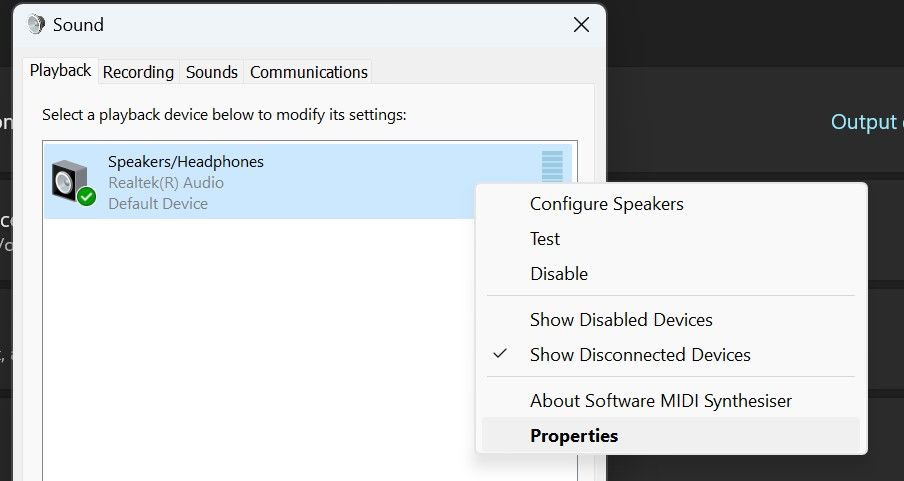Go to the Communications tab
The width and height of the screenshot is (904, 481).
click(309, 72)
